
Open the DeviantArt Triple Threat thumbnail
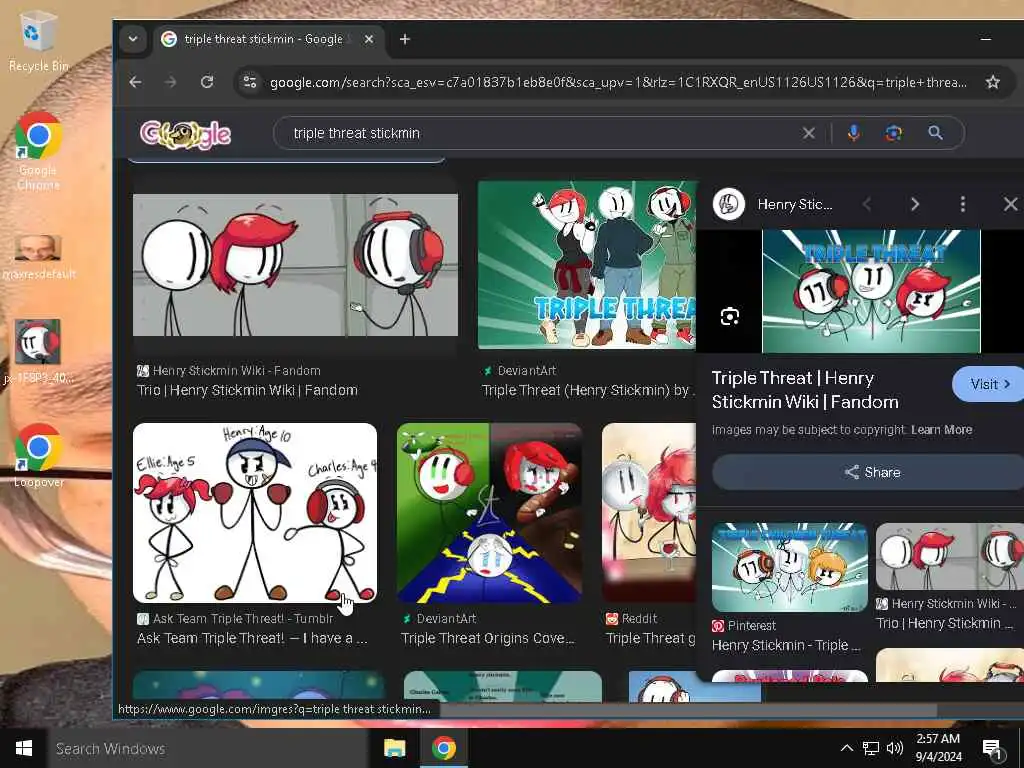tap(588, 264)
